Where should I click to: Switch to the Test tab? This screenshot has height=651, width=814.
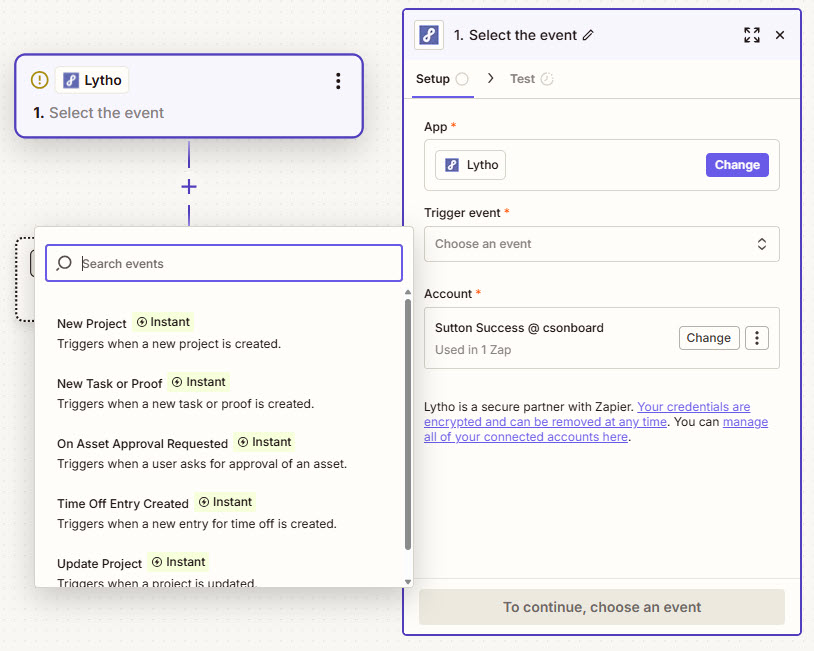532,79
